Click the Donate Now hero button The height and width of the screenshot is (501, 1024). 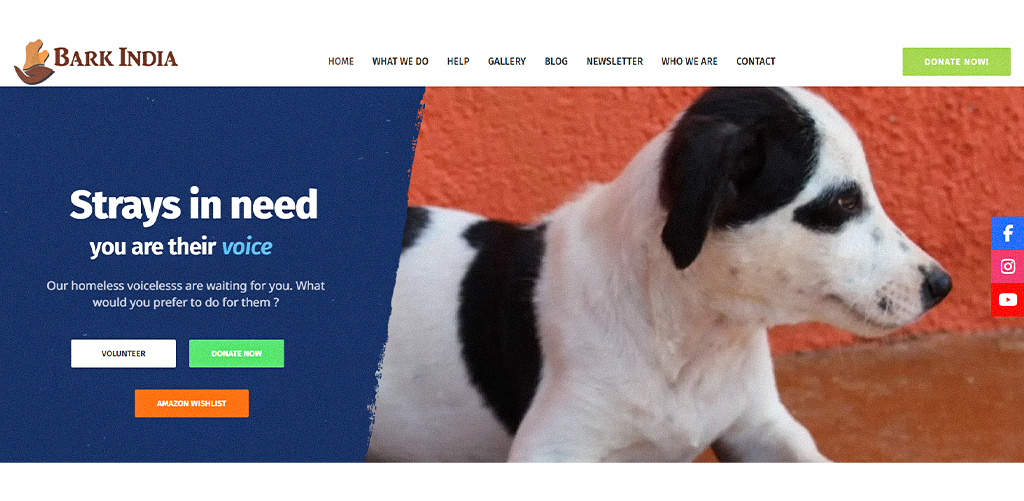(x=236, y=353)
